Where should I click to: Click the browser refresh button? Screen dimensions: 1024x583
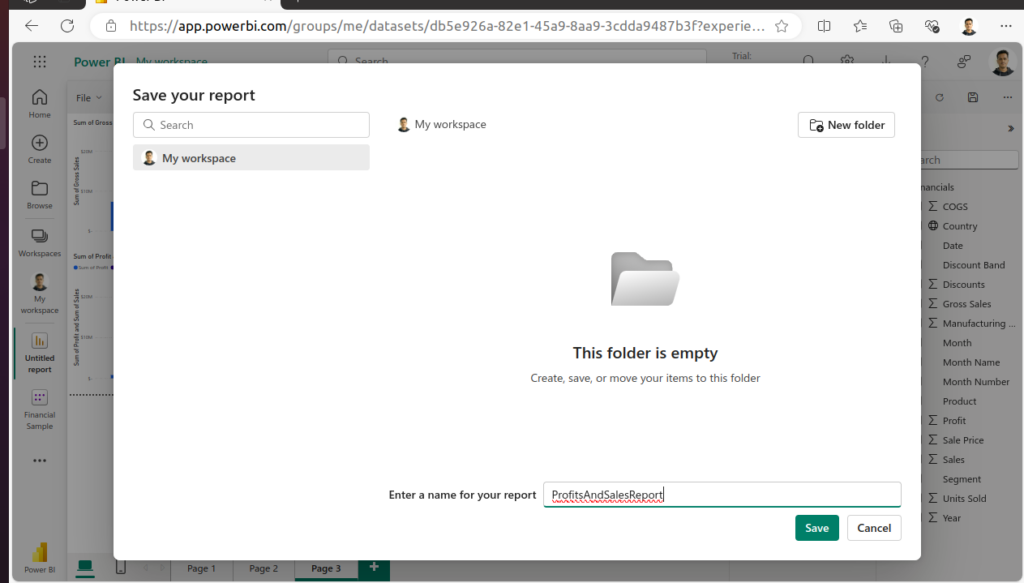67,26
